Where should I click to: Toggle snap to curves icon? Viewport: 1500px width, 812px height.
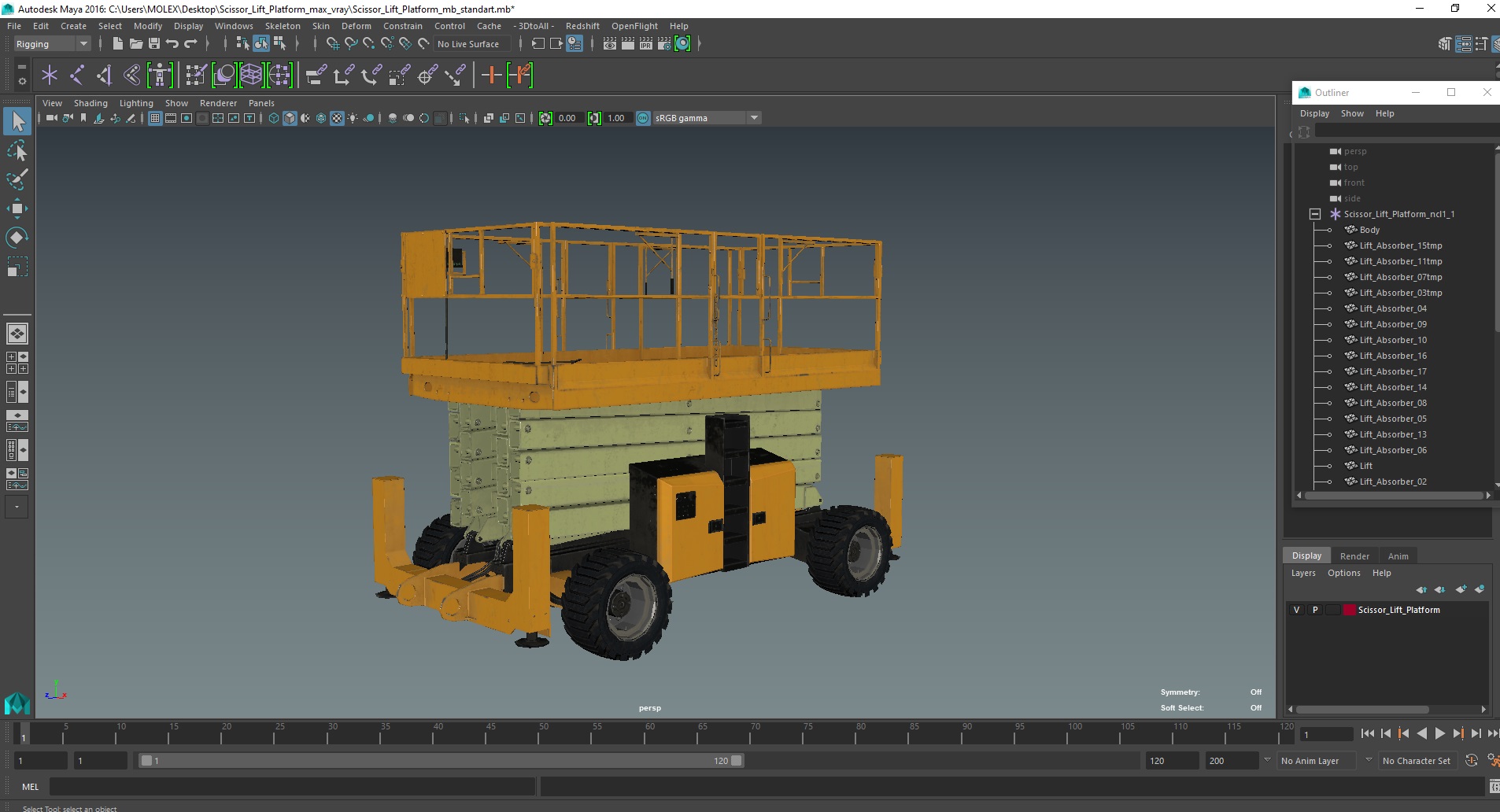pyautogui.click(x=351, y=44)
